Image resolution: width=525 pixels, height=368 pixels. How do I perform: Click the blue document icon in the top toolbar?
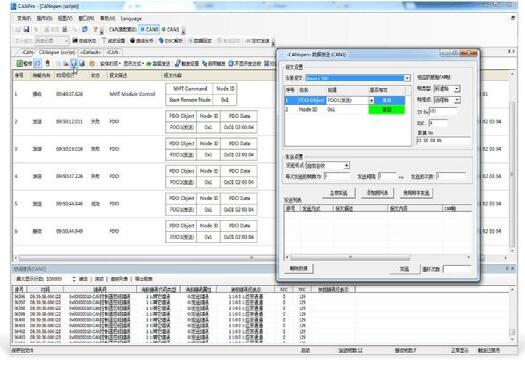[85, 29]
